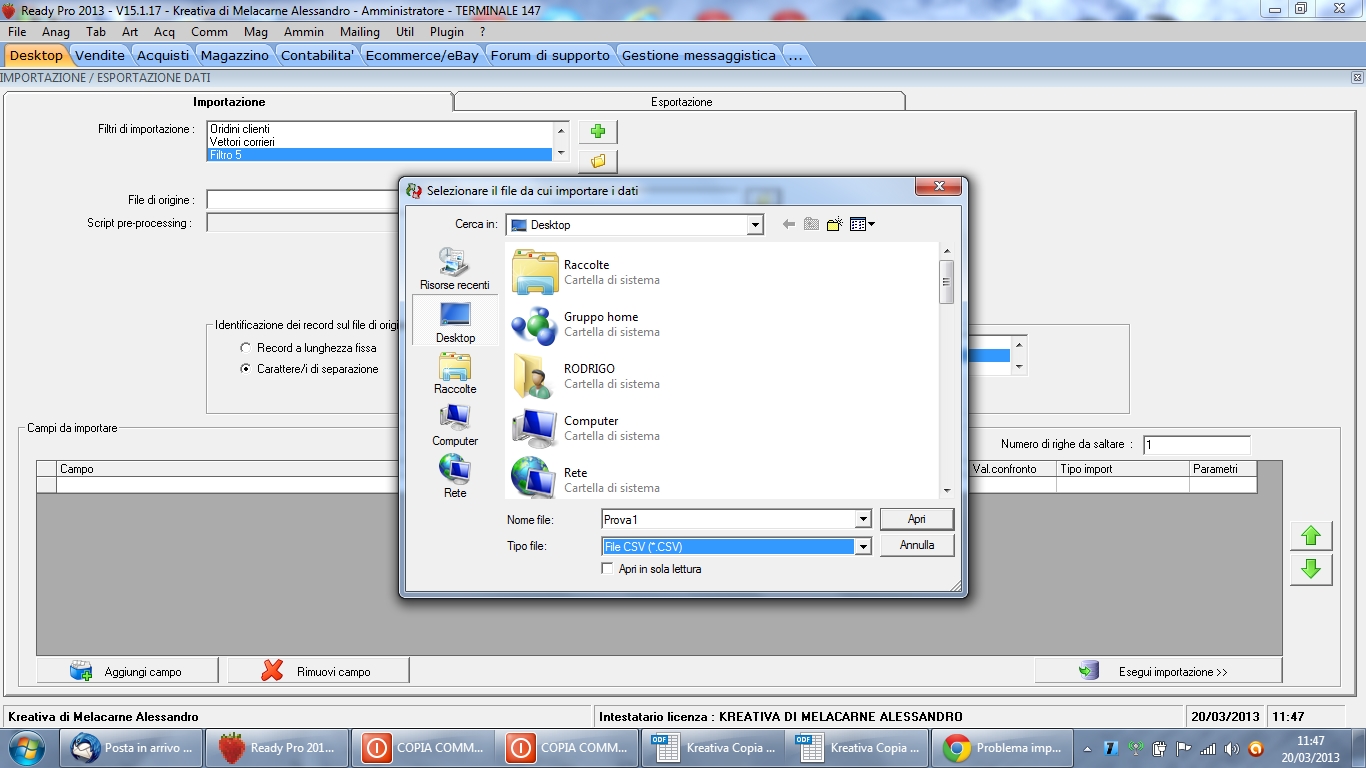This screenshot has height=768, width=1366.
Task: Click the Parametri column header
Action: [x=1223, y=469]
